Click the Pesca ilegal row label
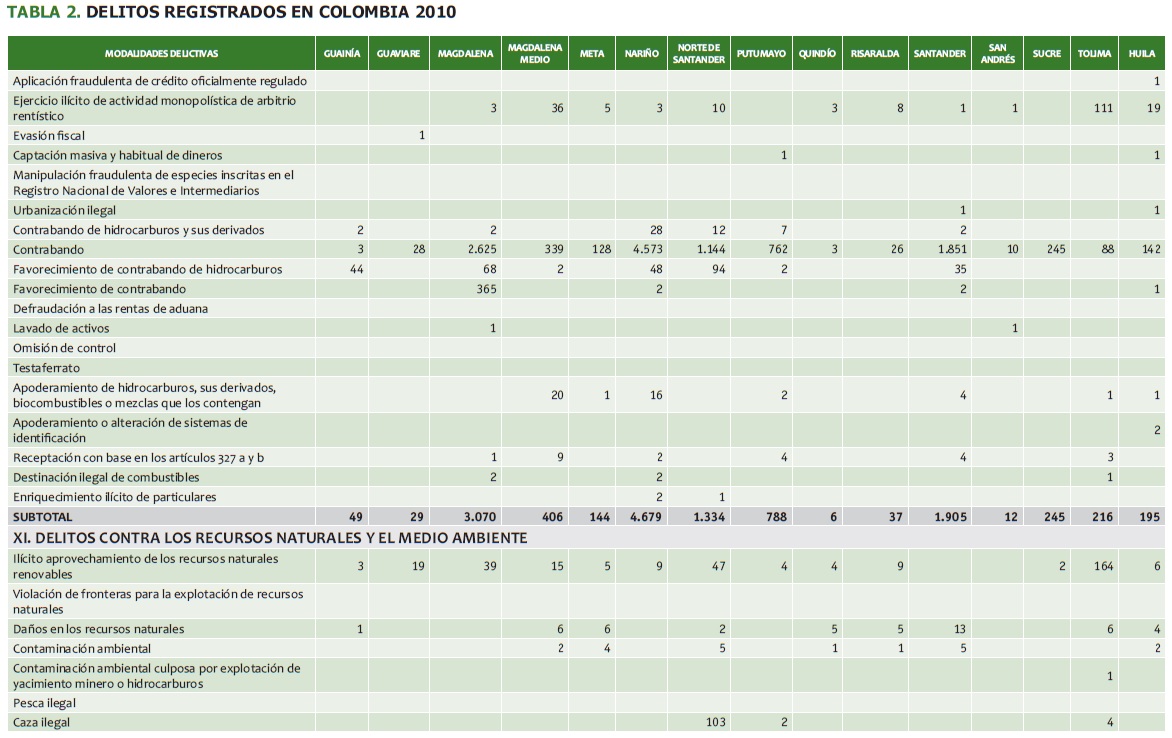This screenshot has height=738, width=1172. pyautogui.click(x=44, y=703)
